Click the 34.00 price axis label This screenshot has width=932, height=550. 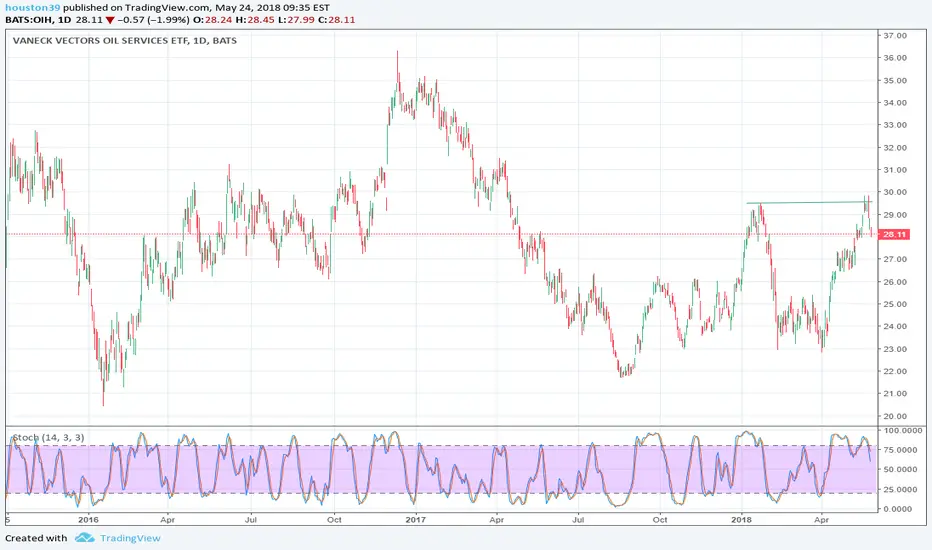click(895, 102)
